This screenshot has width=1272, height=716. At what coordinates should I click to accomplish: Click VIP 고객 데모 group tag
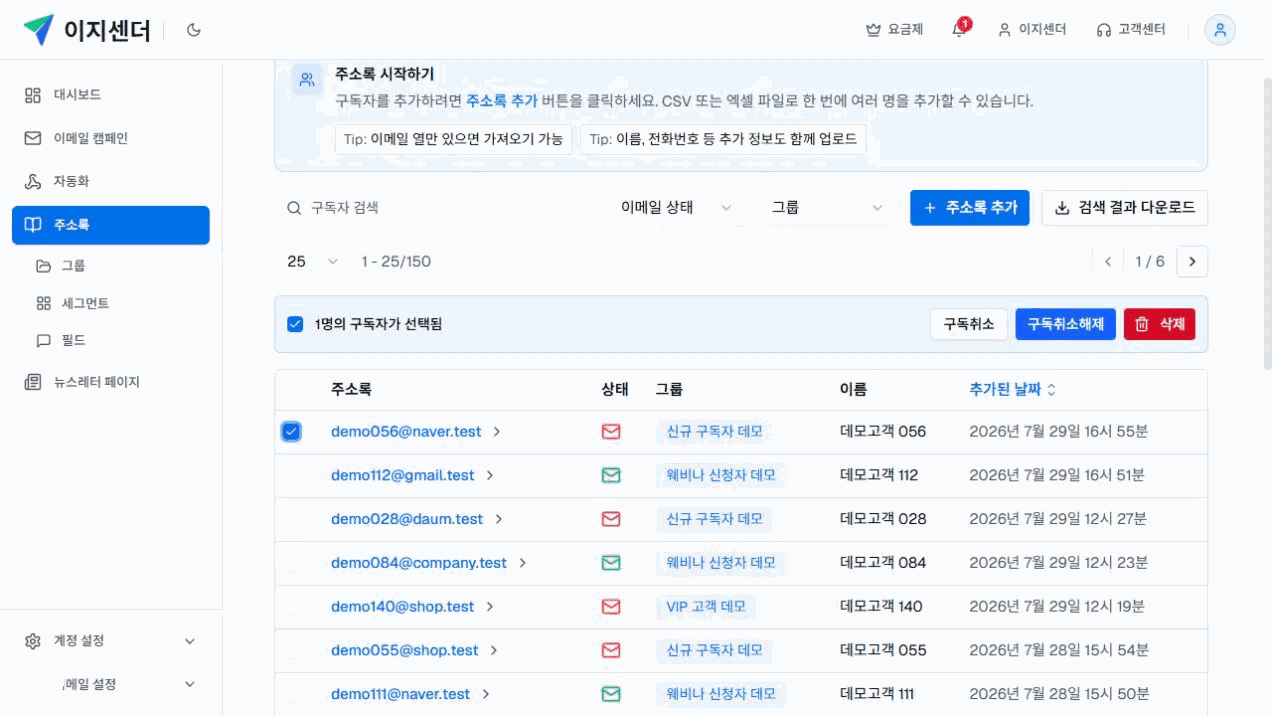pyautogui.click(x=706, y=606)
